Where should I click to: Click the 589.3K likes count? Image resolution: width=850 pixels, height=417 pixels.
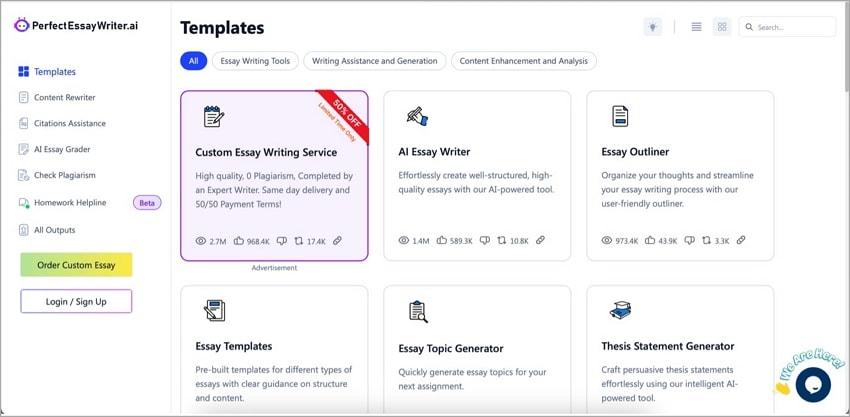coord(462,241)
